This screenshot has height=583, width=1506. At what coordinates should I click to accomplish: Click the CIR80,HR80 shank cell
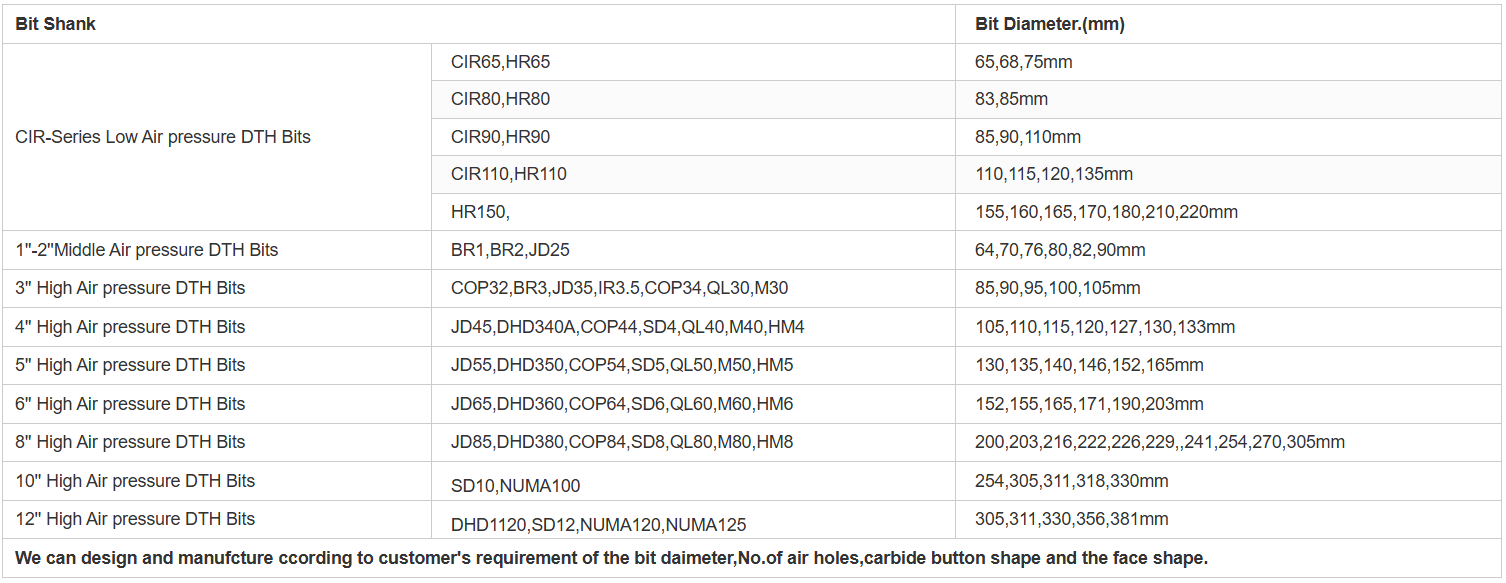click(500, 99)
